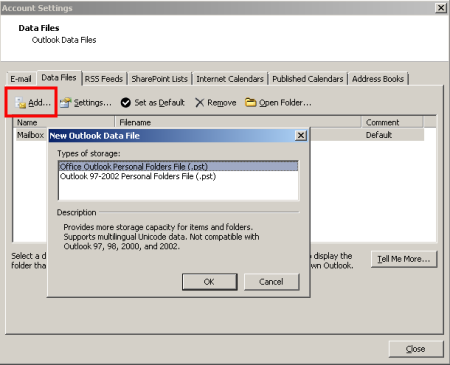
Task: Open the RSS Feeds tab
Action: [x=104, y=79]
